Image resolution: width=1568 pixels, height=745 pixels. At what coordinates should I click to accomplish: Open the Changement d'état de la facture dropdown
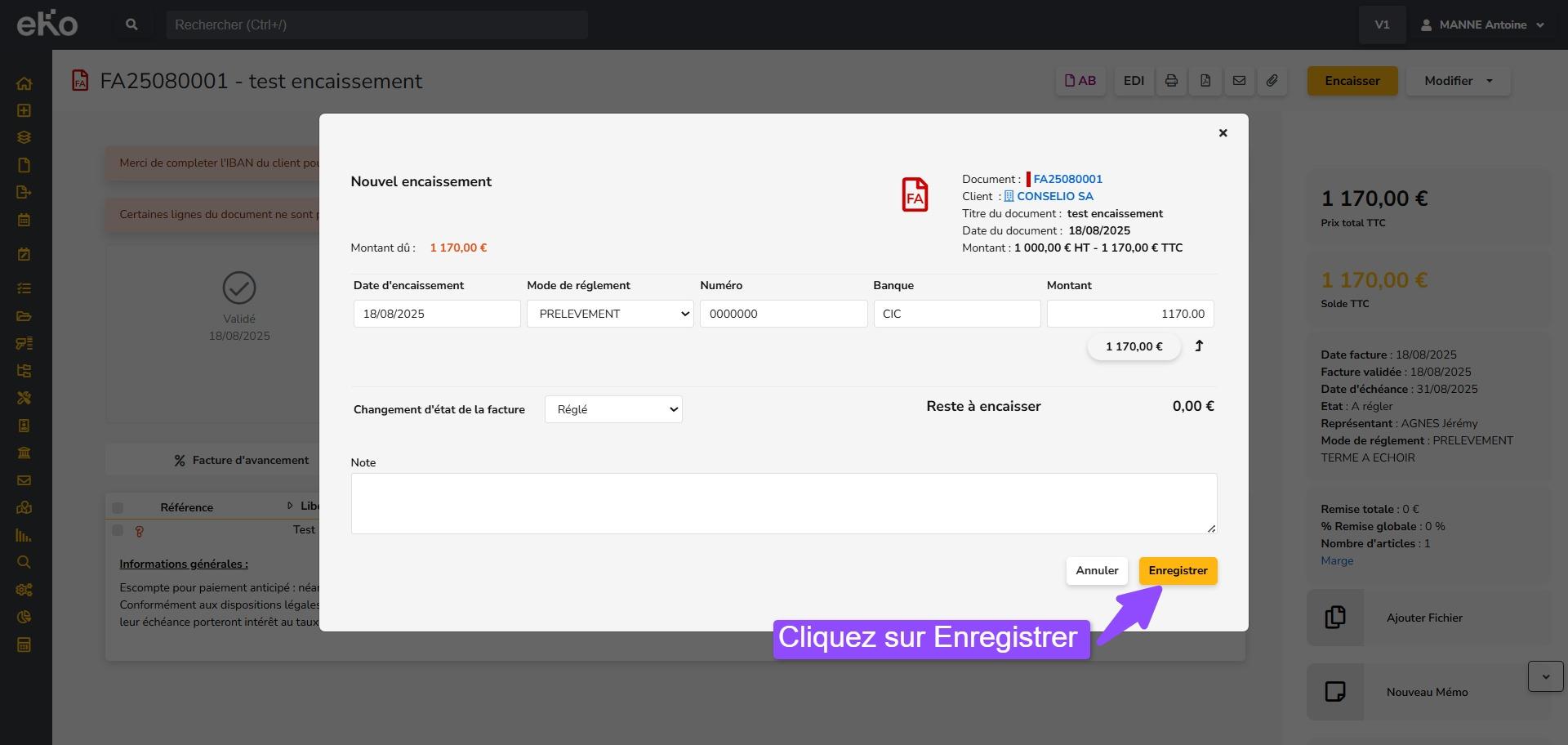tap(613, 409)
